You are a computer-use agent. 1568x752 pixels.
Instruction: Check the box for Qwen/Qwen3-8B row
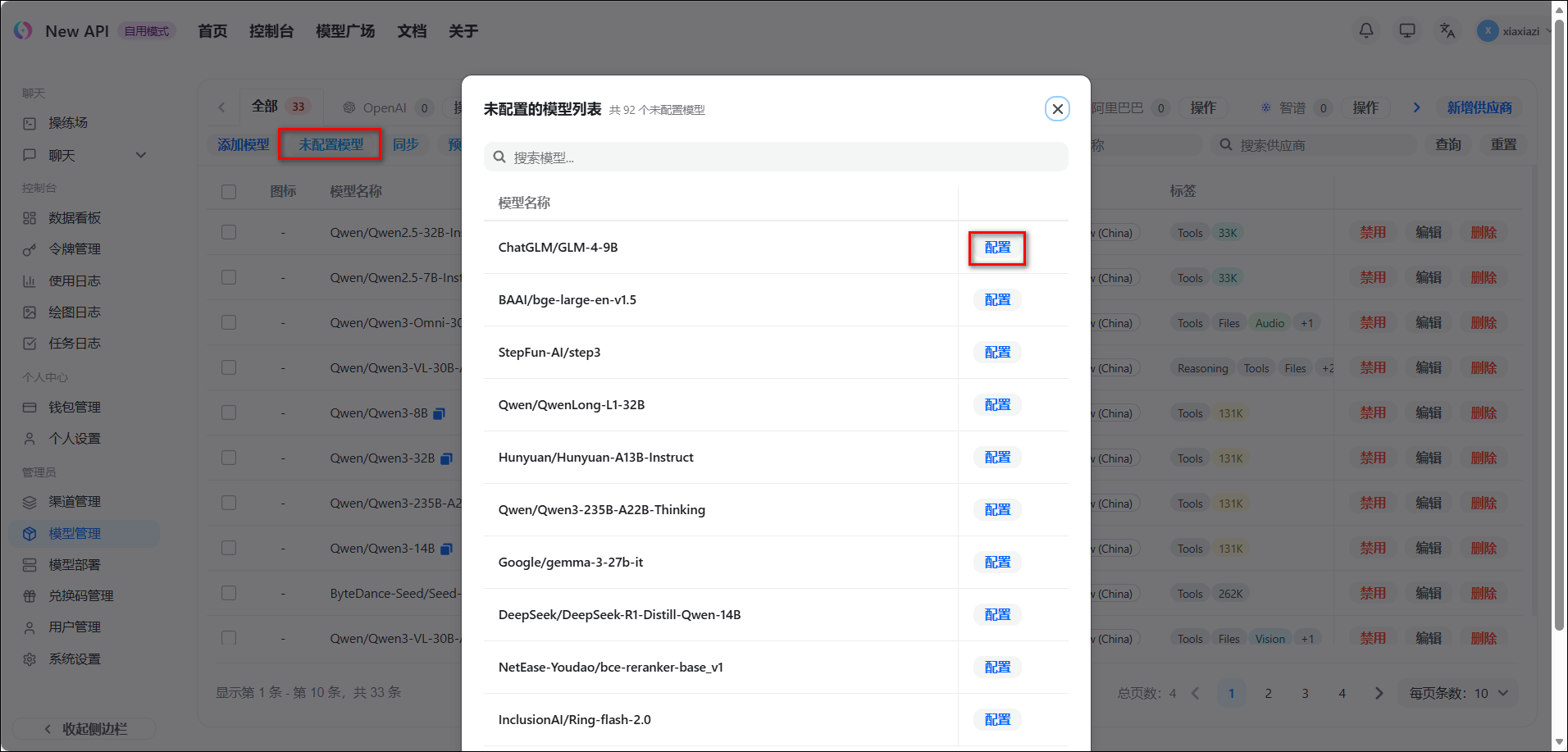[x=229, y=413]
